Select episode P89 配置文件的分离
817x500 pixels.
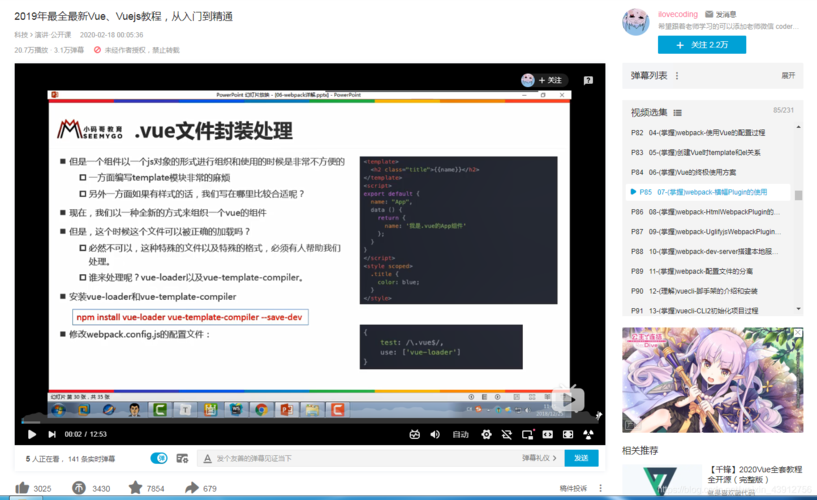[708, 271]
